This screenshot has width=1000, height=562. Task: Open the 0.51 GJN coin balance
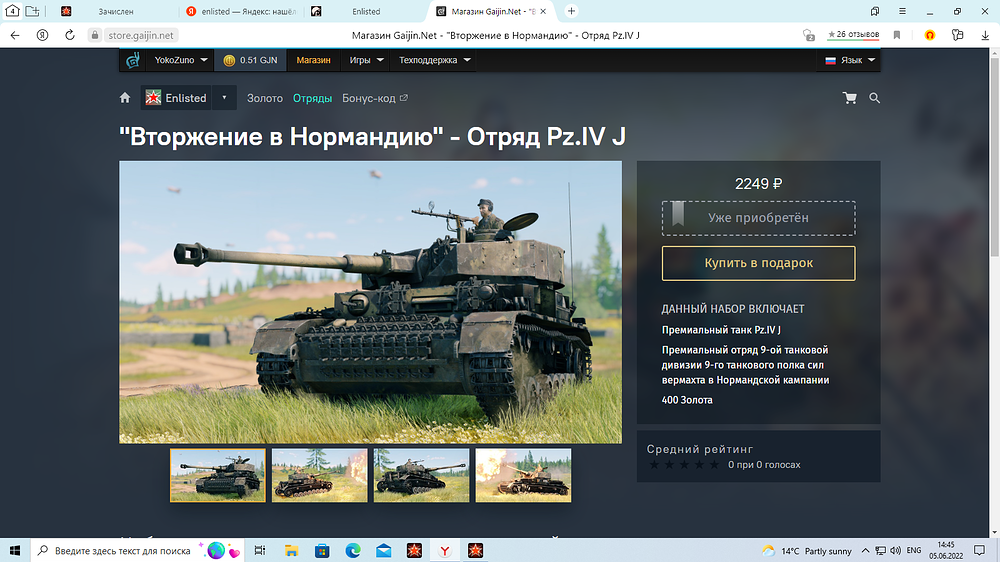[250, 60]
